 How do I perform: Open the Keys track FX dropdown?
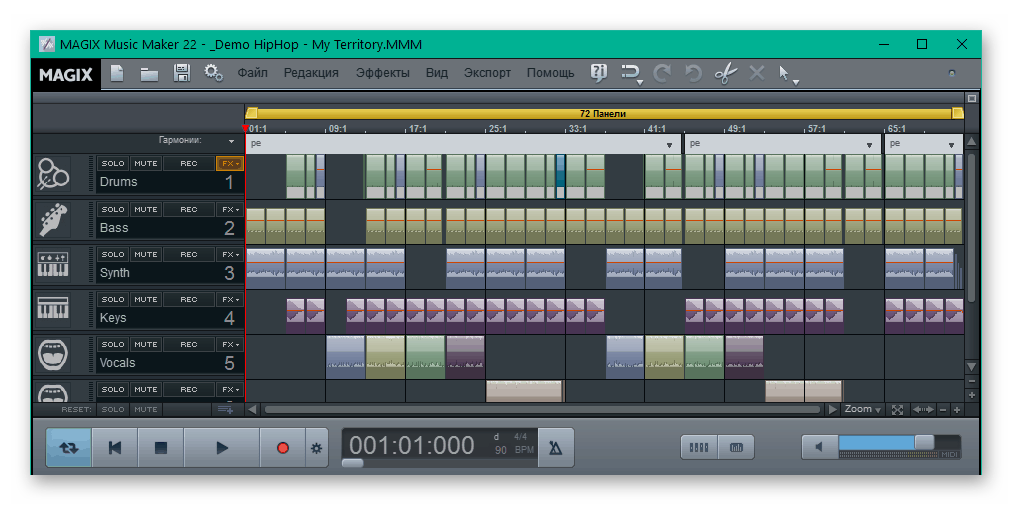[230, 300]
